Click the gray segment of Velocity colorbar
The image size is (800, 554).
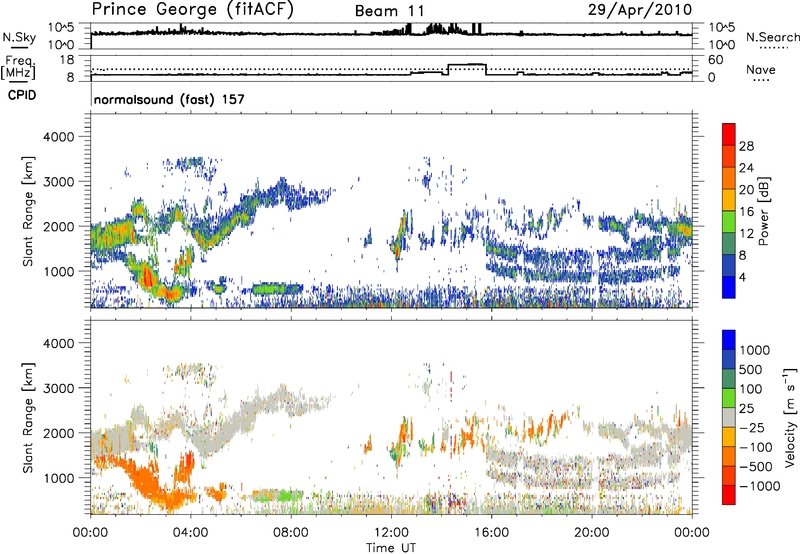pos(729,417)
